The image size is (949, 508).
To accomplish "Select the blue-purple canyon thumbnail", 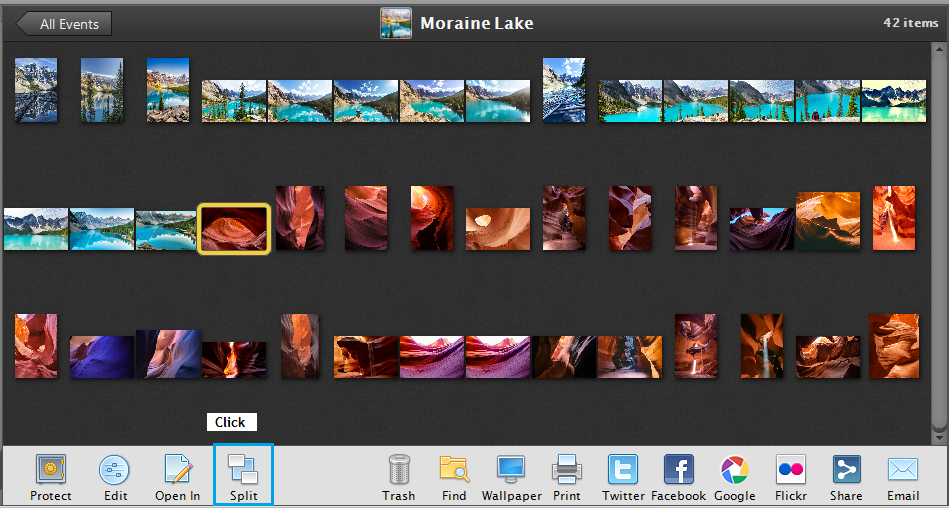I will coord(102,357).
